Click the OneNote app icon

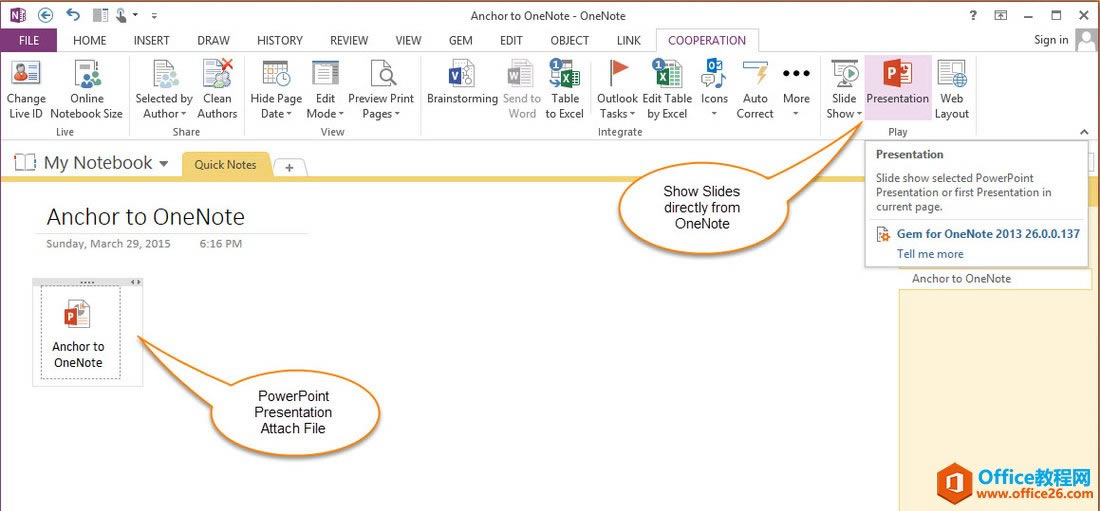click(x=18, y=15)
